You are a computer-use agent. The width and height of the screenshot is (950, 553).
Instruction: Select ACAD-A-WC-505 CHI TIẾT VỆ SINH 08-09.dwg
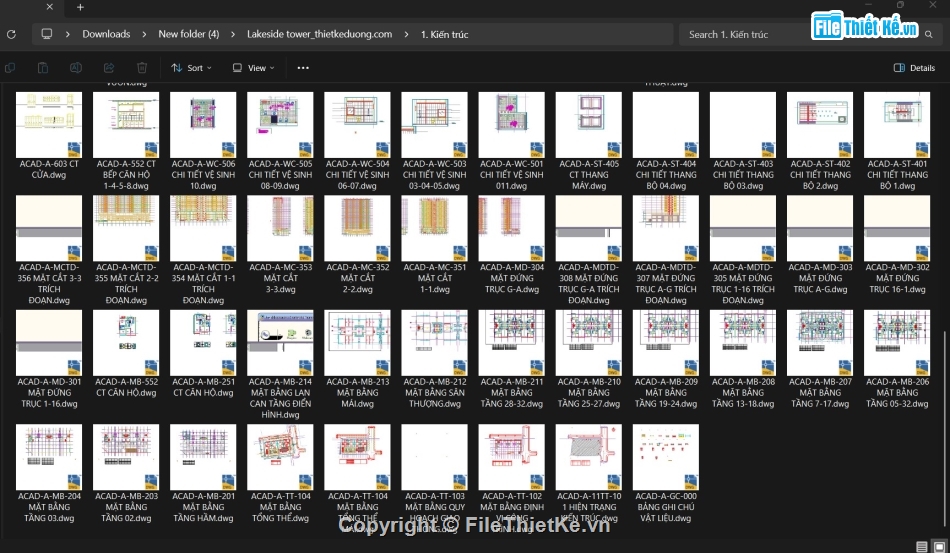click(280, 141)
